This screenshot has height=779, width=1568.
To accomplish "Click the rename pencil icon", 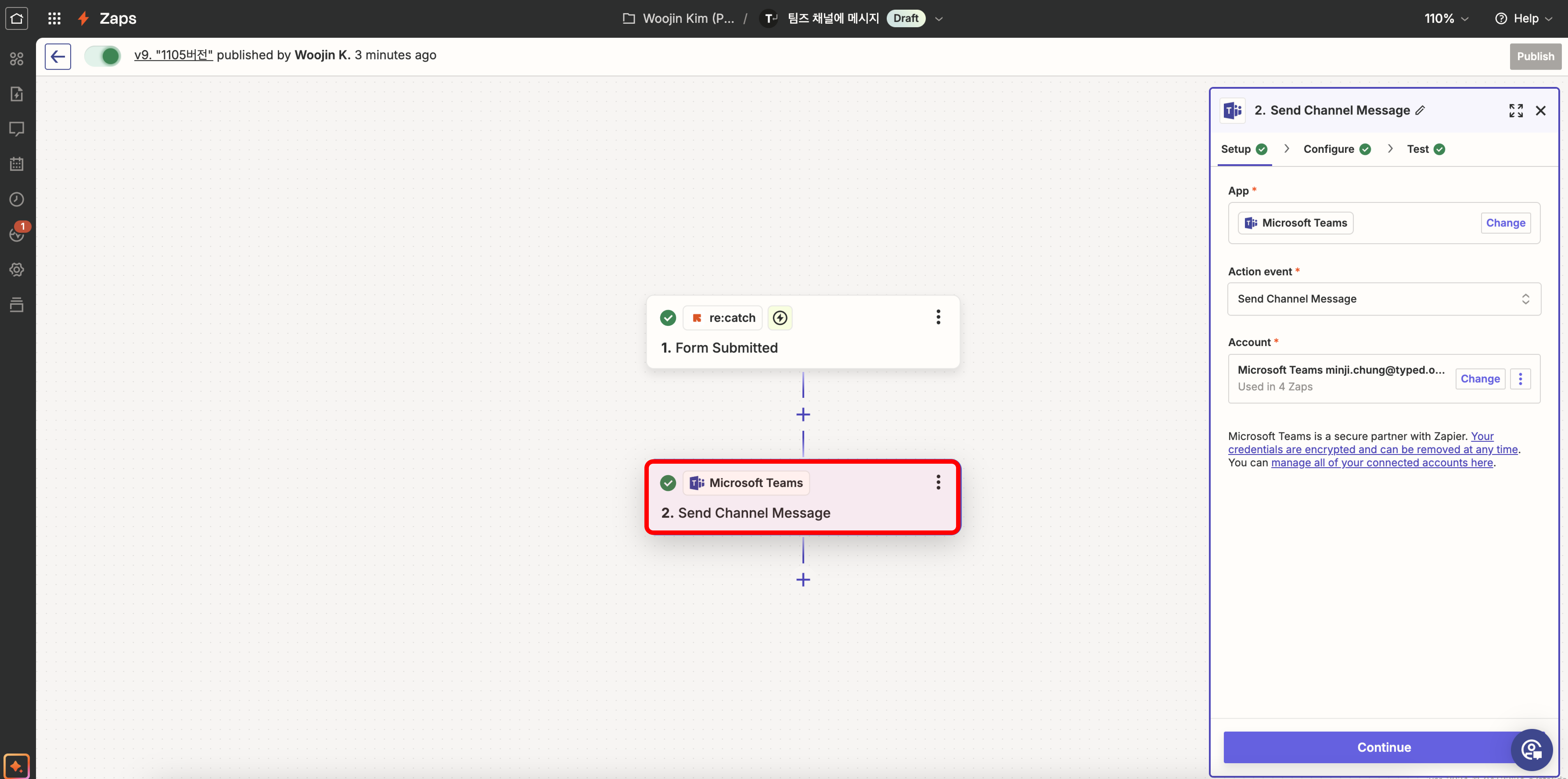I will tap(1420, 110).
